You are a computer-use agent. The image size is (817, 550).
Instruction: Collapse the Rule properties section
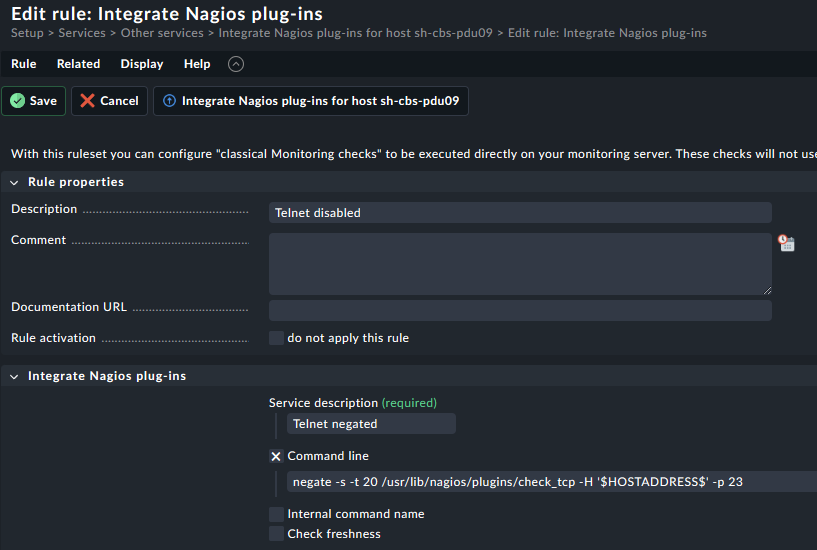[15, 182]
